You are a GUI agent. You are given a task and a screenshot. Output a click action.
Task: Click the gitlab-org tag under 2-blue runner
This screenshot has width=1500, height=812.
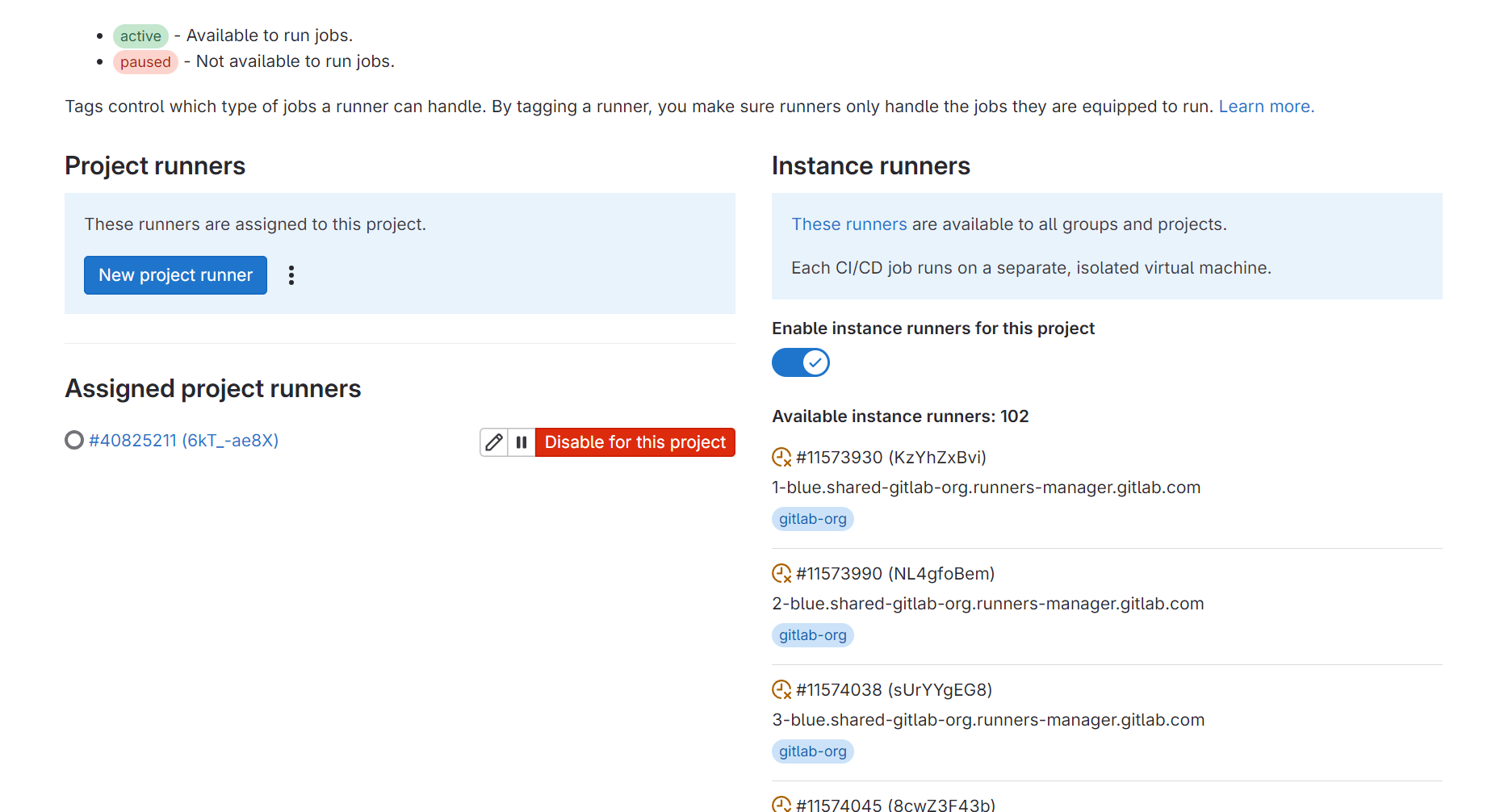(813, 635)
